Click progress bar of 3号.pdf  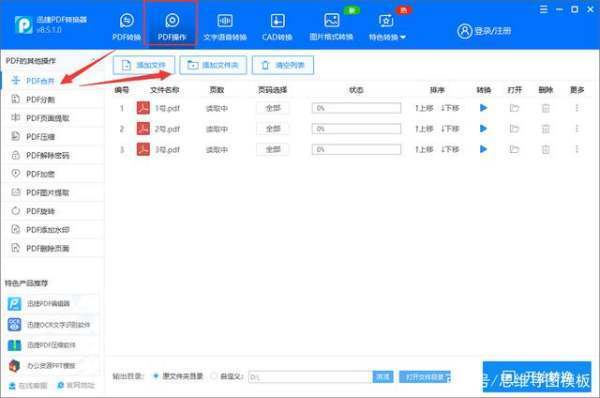pos(356,149)
